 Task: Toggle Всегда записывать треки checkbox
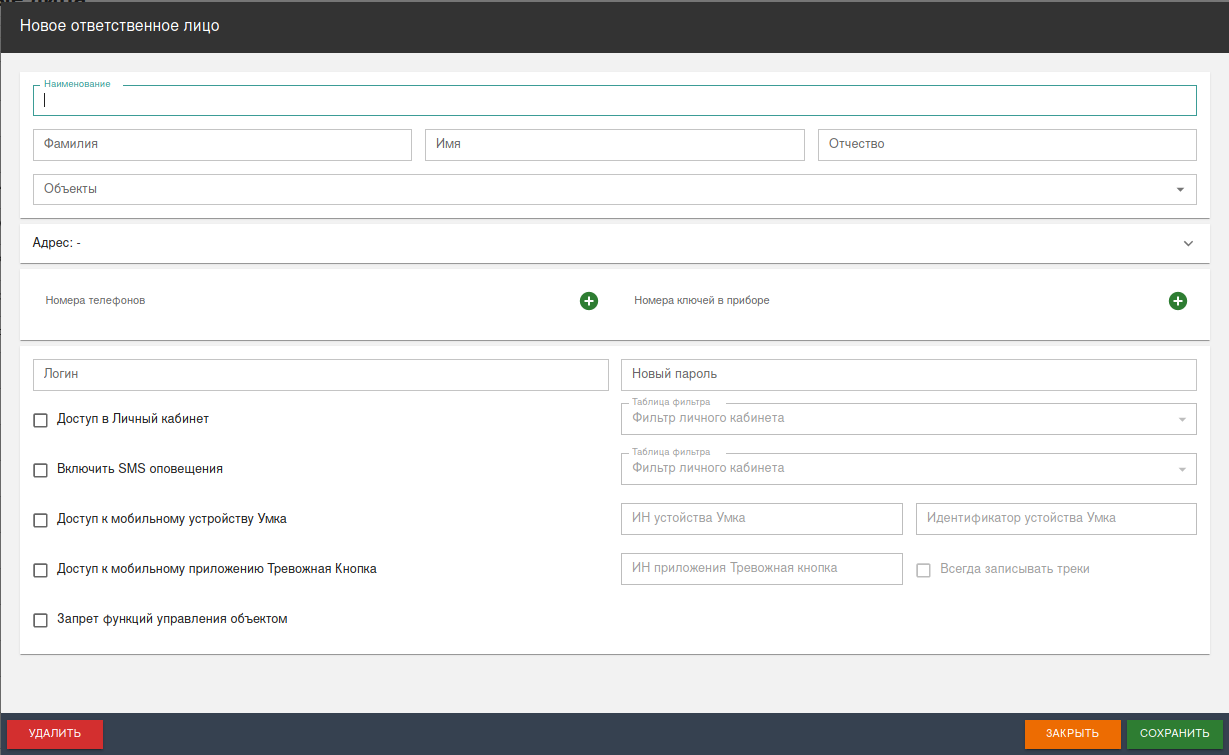pos(924,570)
